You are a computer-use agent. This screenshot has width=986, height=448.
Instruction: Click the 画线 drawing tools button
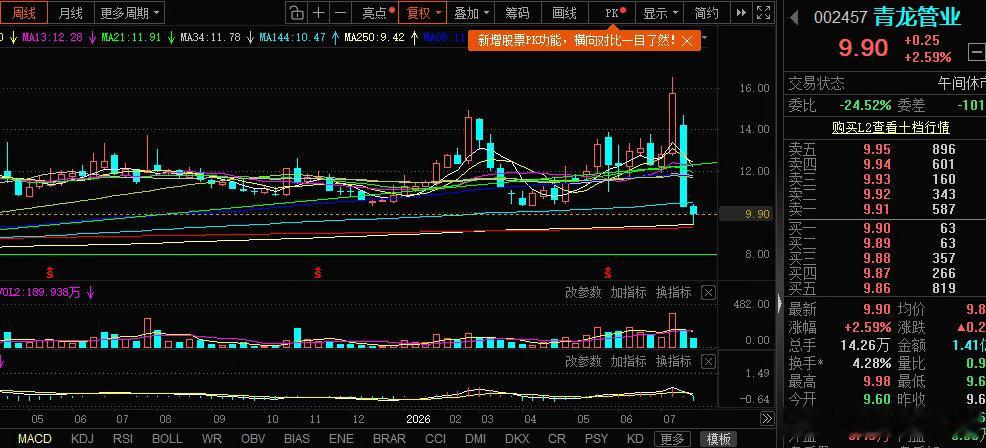[564, 13]
